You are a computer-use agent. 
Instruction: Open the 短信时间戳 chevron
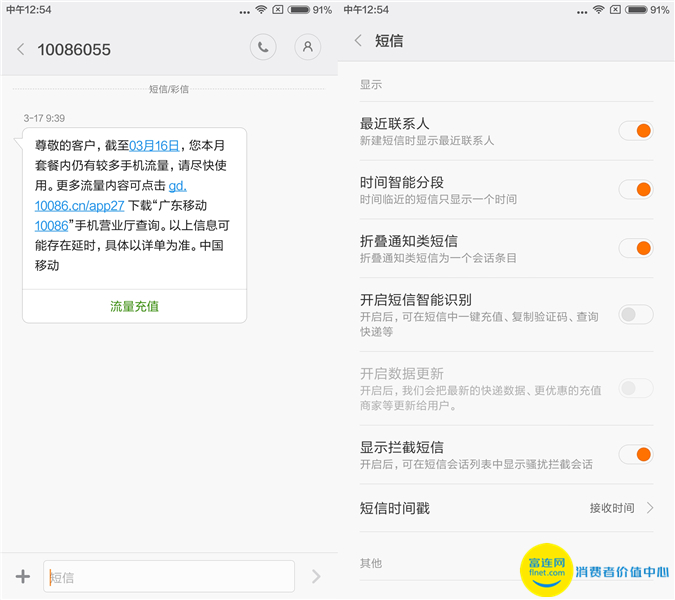click(x=650, y=508)
